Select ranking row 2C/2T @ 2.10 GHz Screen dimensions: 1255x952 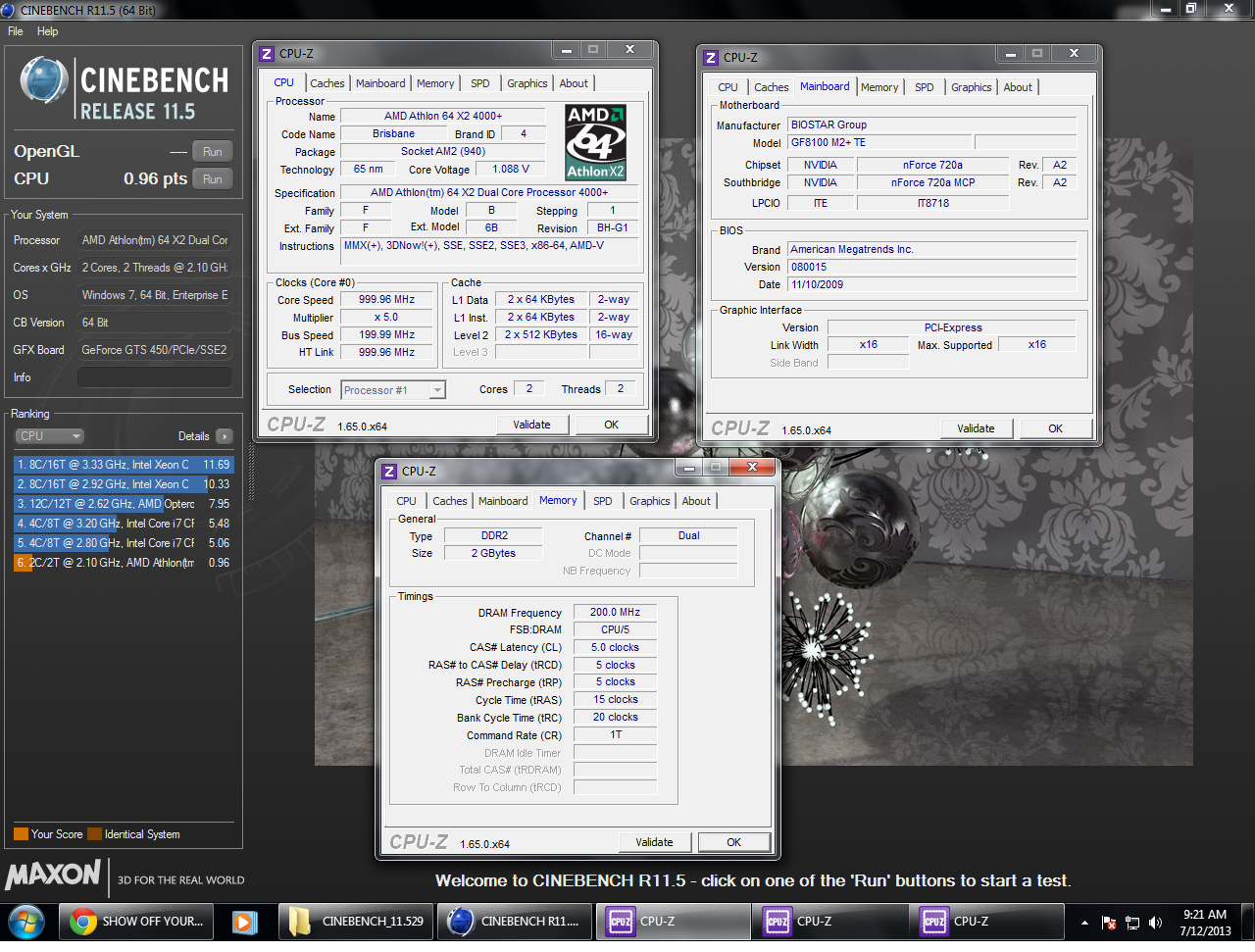[124, 563]
